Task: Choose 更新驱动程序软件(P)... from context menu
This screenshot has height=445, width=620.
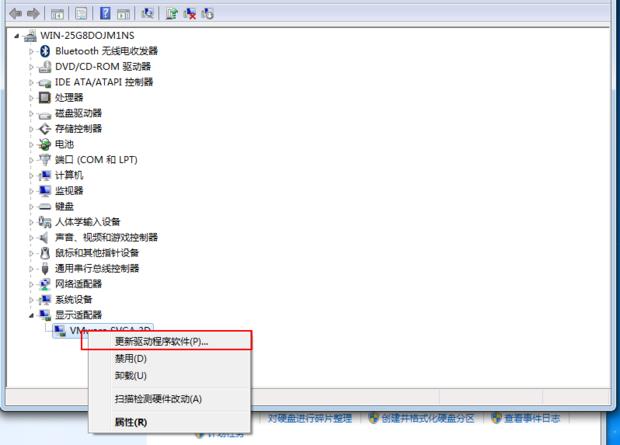Action: [x=161, y=341]
